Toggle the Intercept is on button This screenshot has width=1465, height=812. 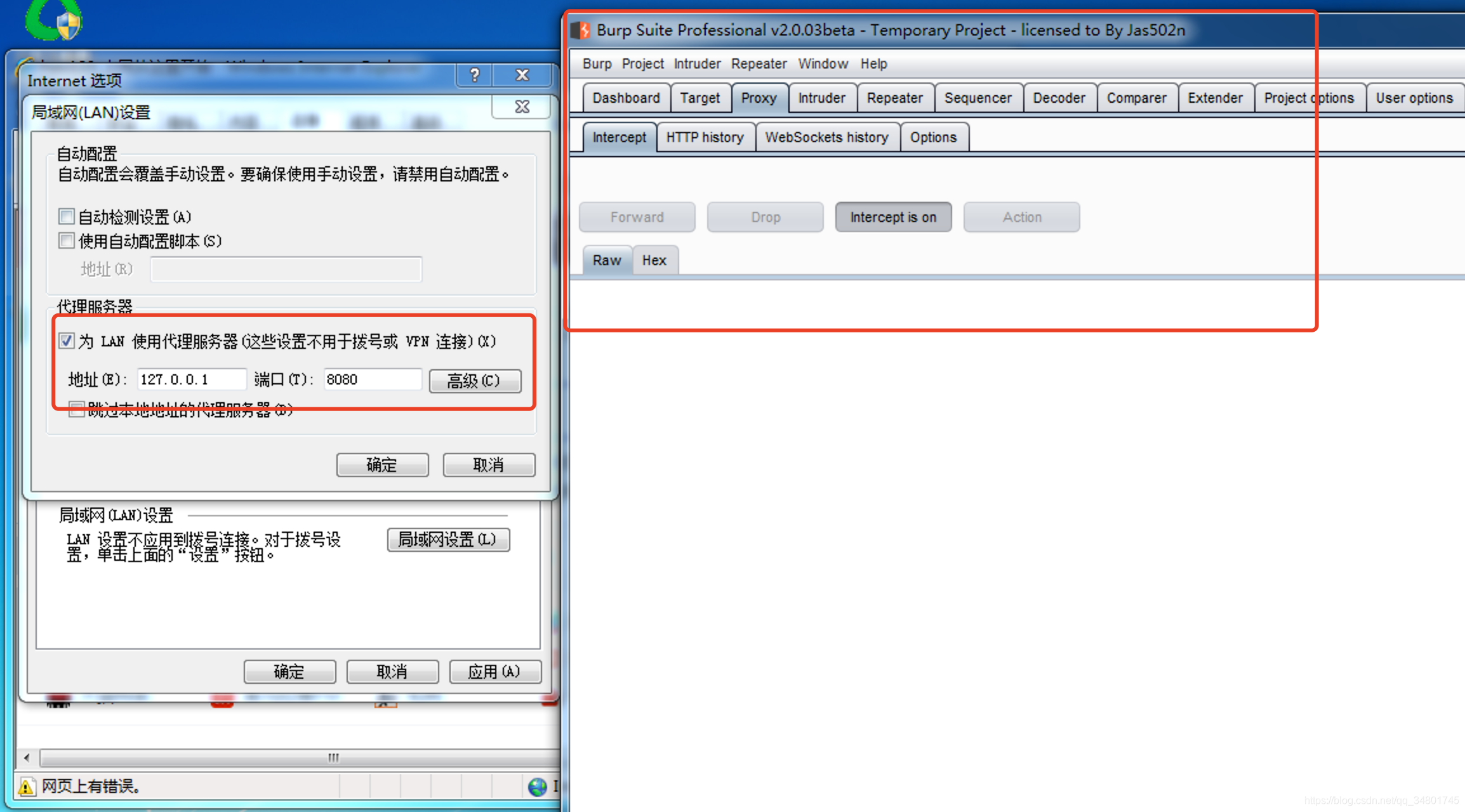(x=893, y=217)
